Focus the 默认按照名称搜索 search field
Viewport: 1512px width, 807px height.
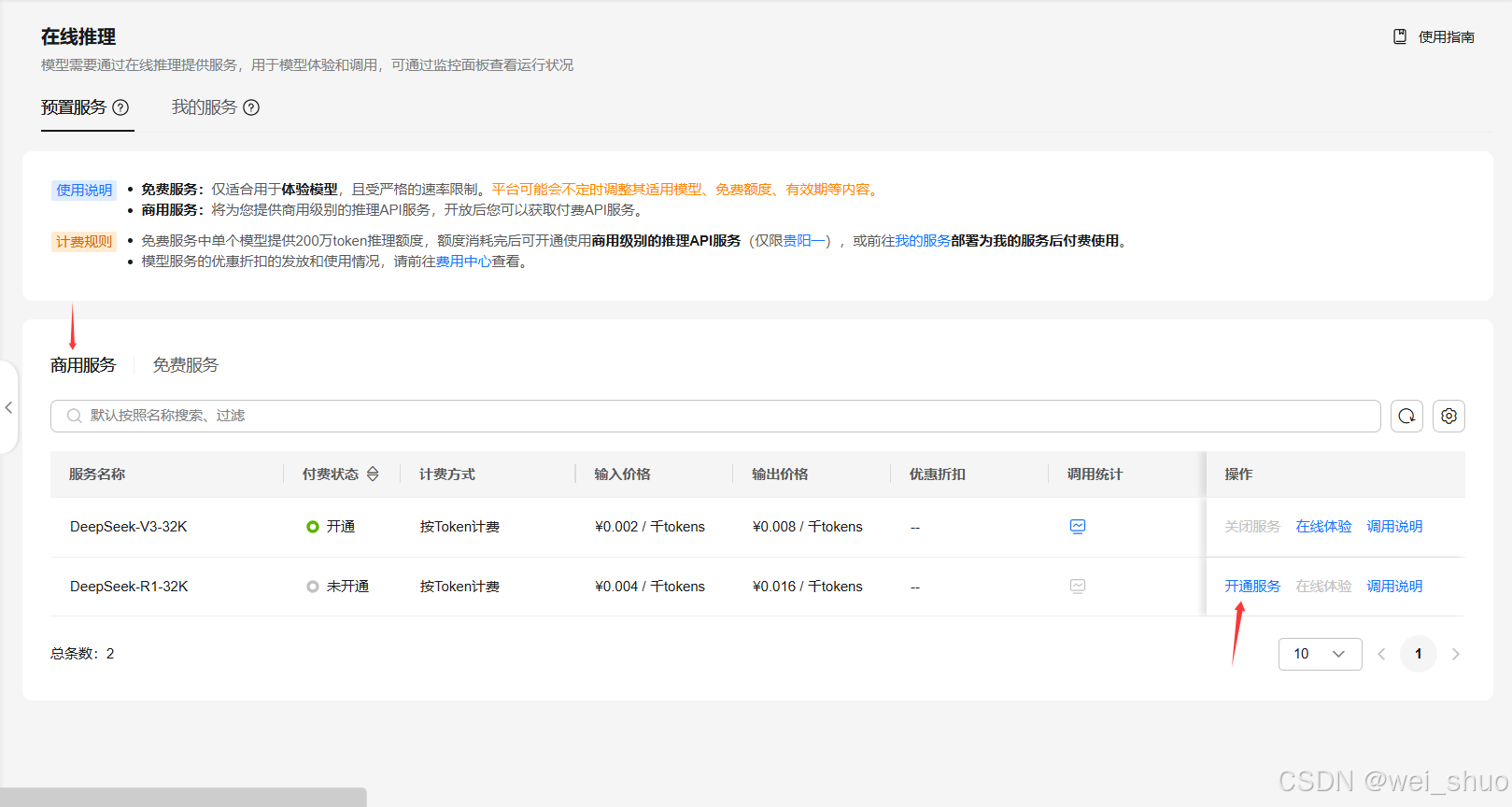715,416
